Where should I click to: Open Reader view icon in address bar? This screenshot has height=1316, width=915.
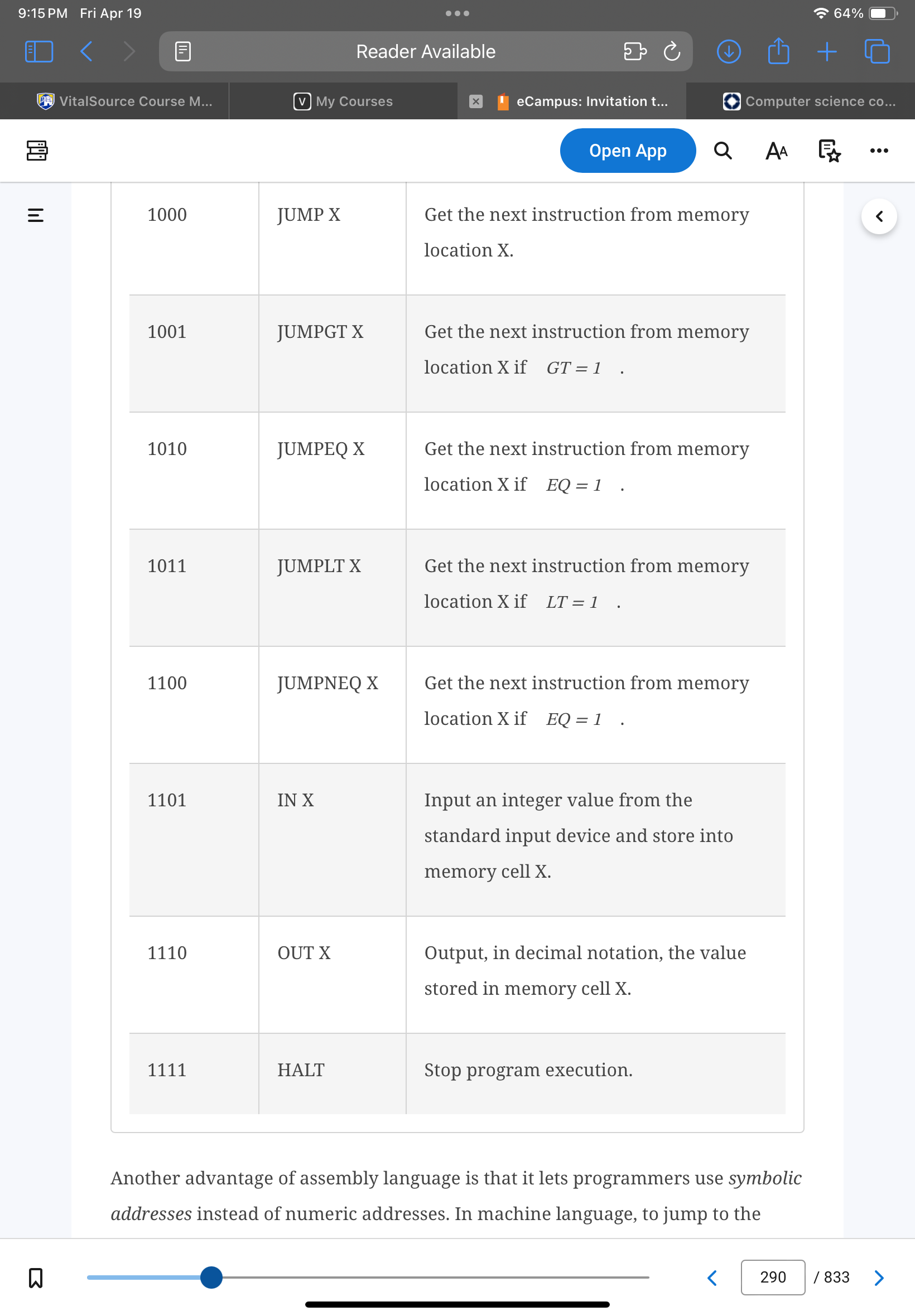click(x=183, y=51)
